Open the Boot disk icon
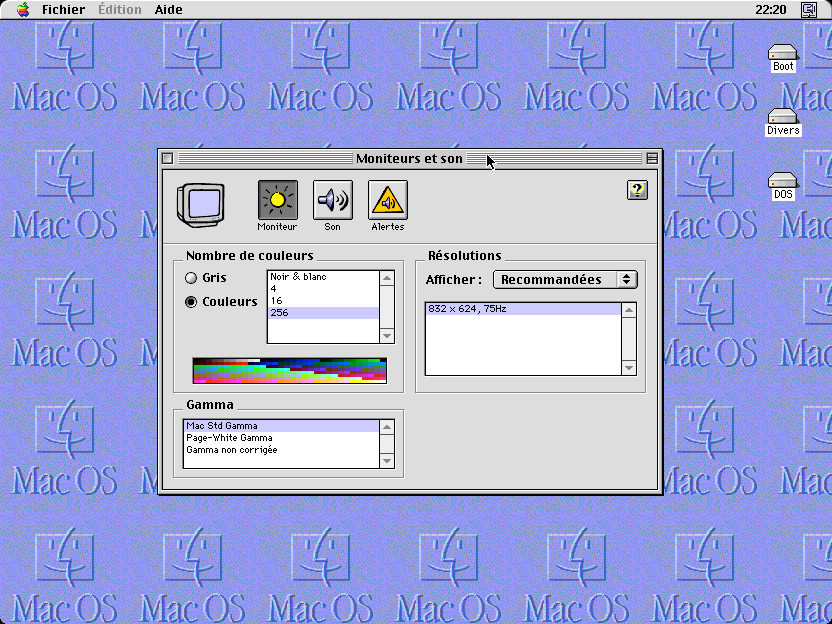The width and height of the screenshot is (832, 624). coord(783,58)
